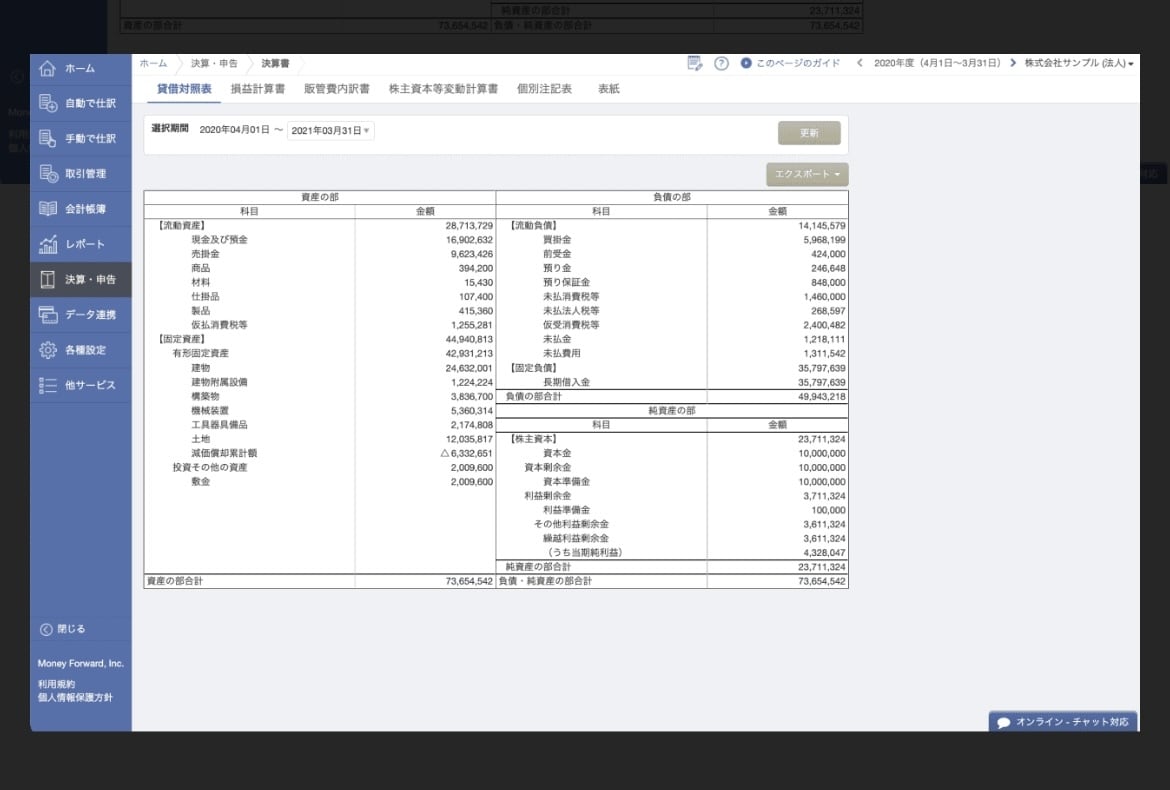Click the 長期借入金 row label
Screen dimensions: 1170x790
click(x=566, y=383)
